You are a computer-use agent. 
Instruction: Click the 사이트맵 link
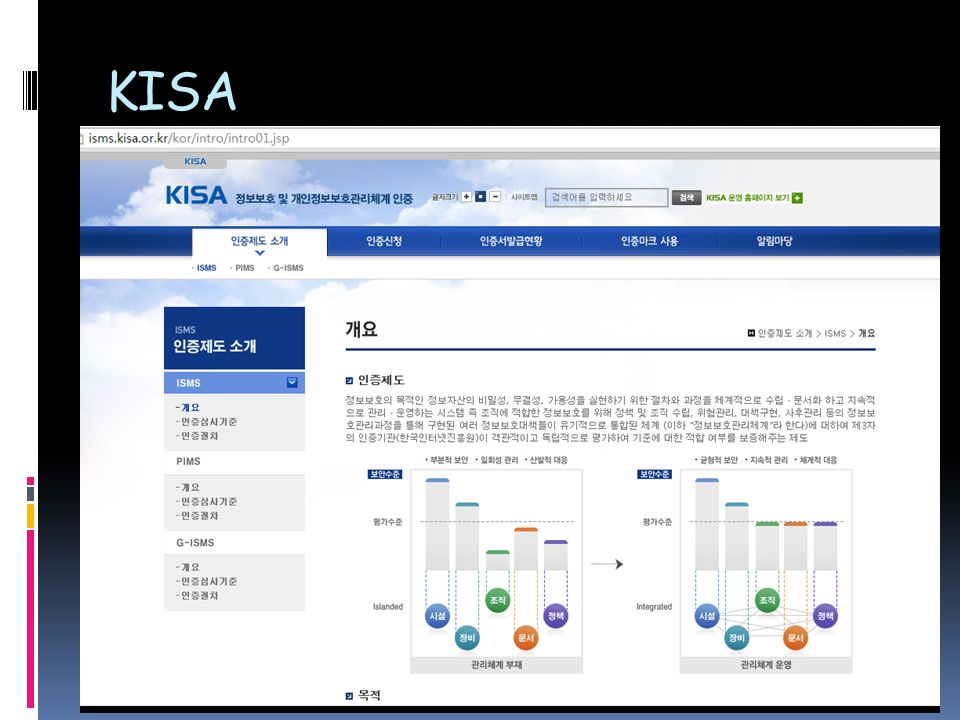point(524,197)
